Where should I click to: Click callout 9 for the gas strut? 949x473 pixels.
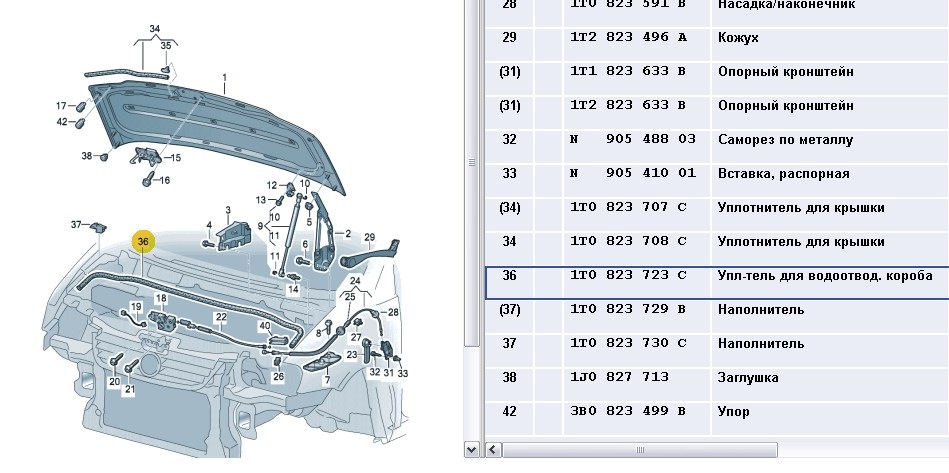(x=260, y=226)
